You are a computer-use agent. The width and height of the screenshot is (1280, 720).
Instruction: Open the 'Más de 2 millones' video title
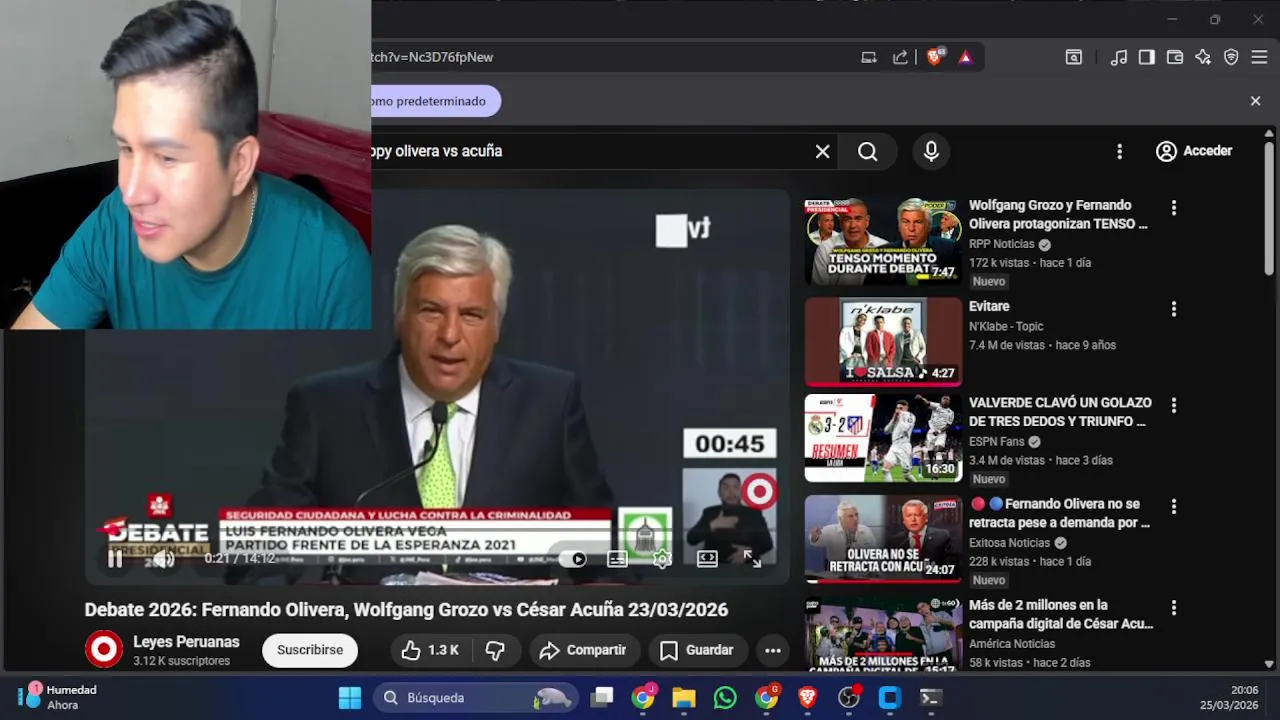click(1061, 614)
